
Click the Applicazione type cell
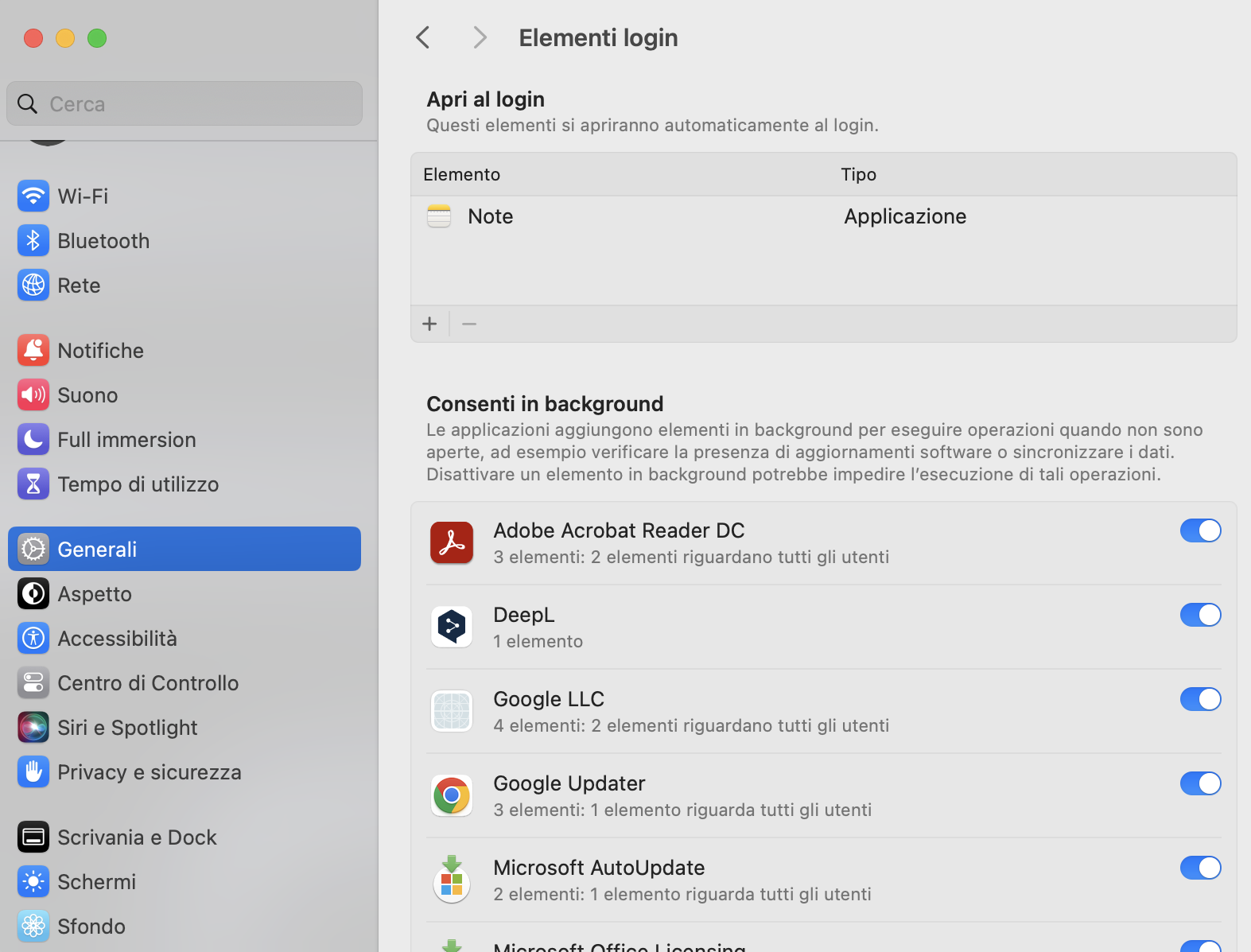pos(905,216)
